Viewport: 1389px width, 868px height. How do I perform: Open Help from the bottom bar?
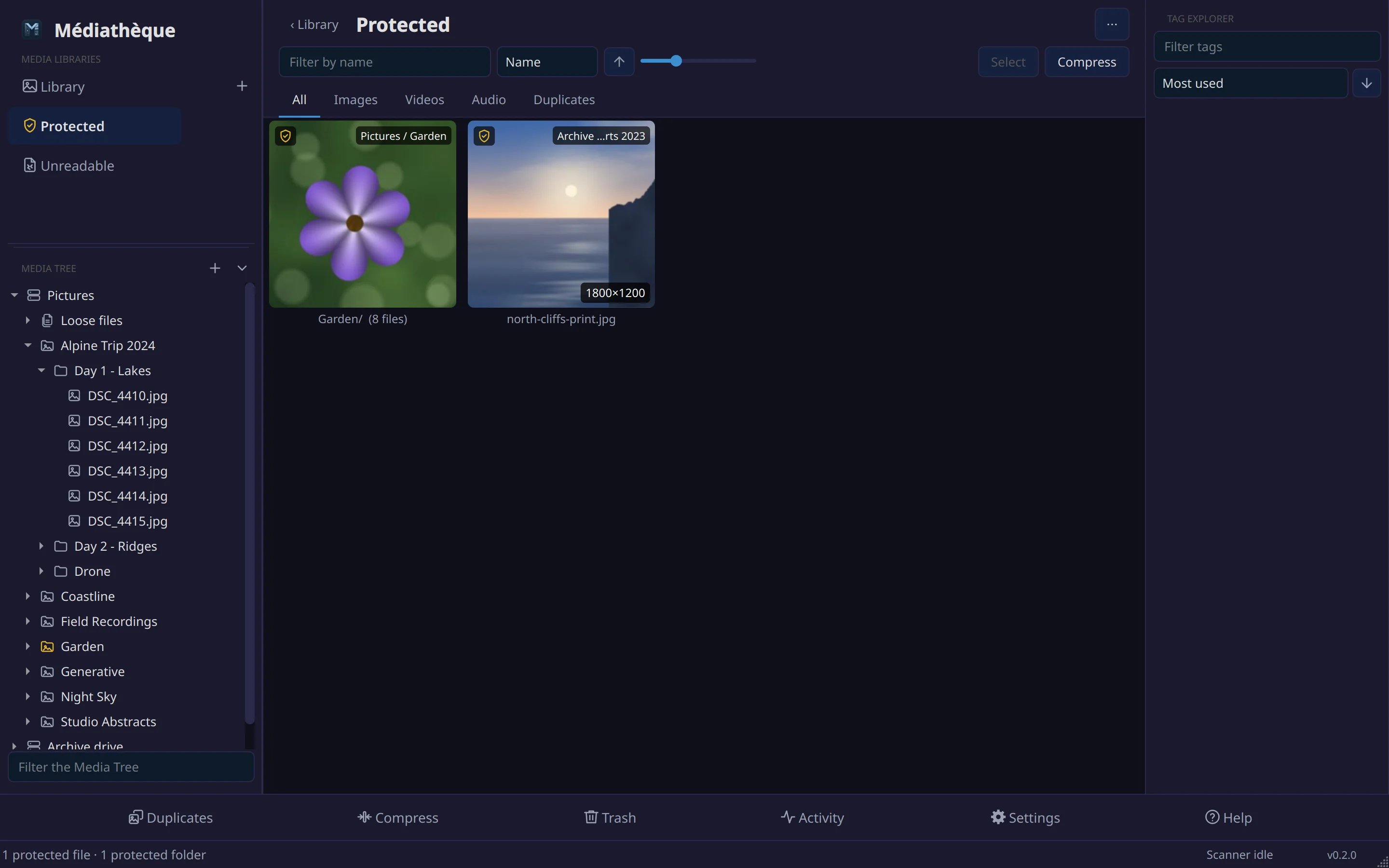1228,817
